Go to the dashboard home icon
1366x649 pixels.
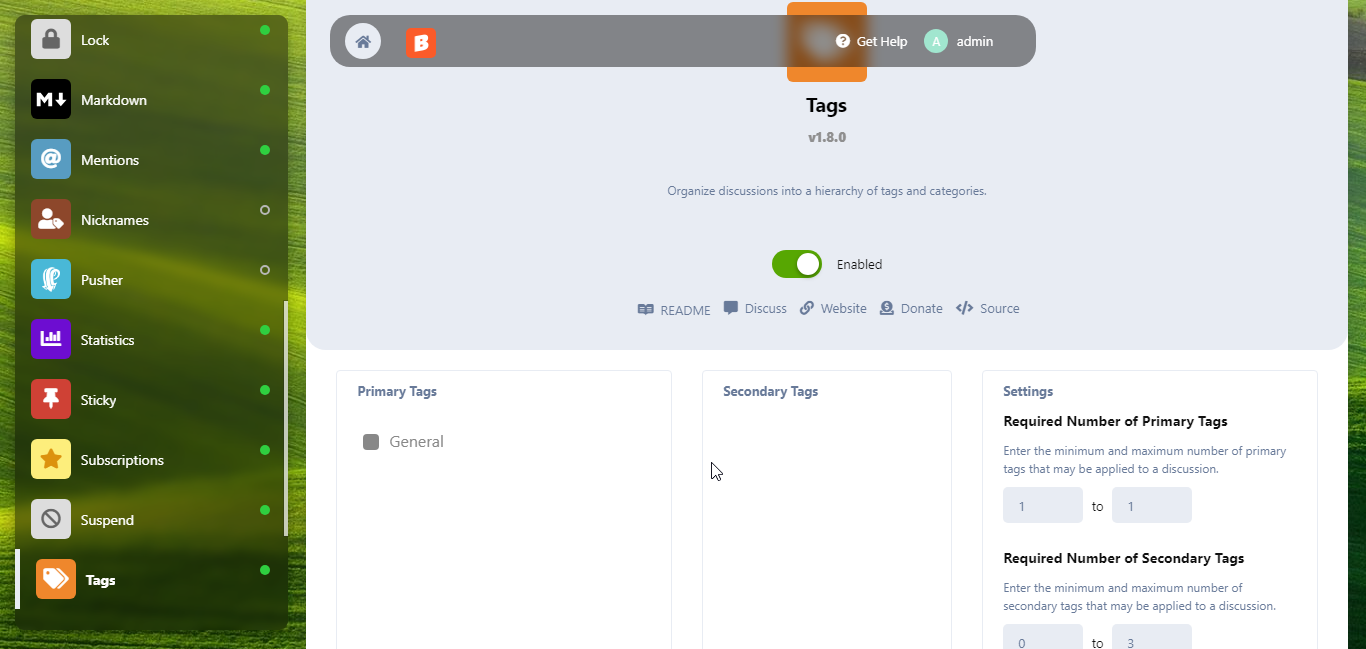pos(363,41)
